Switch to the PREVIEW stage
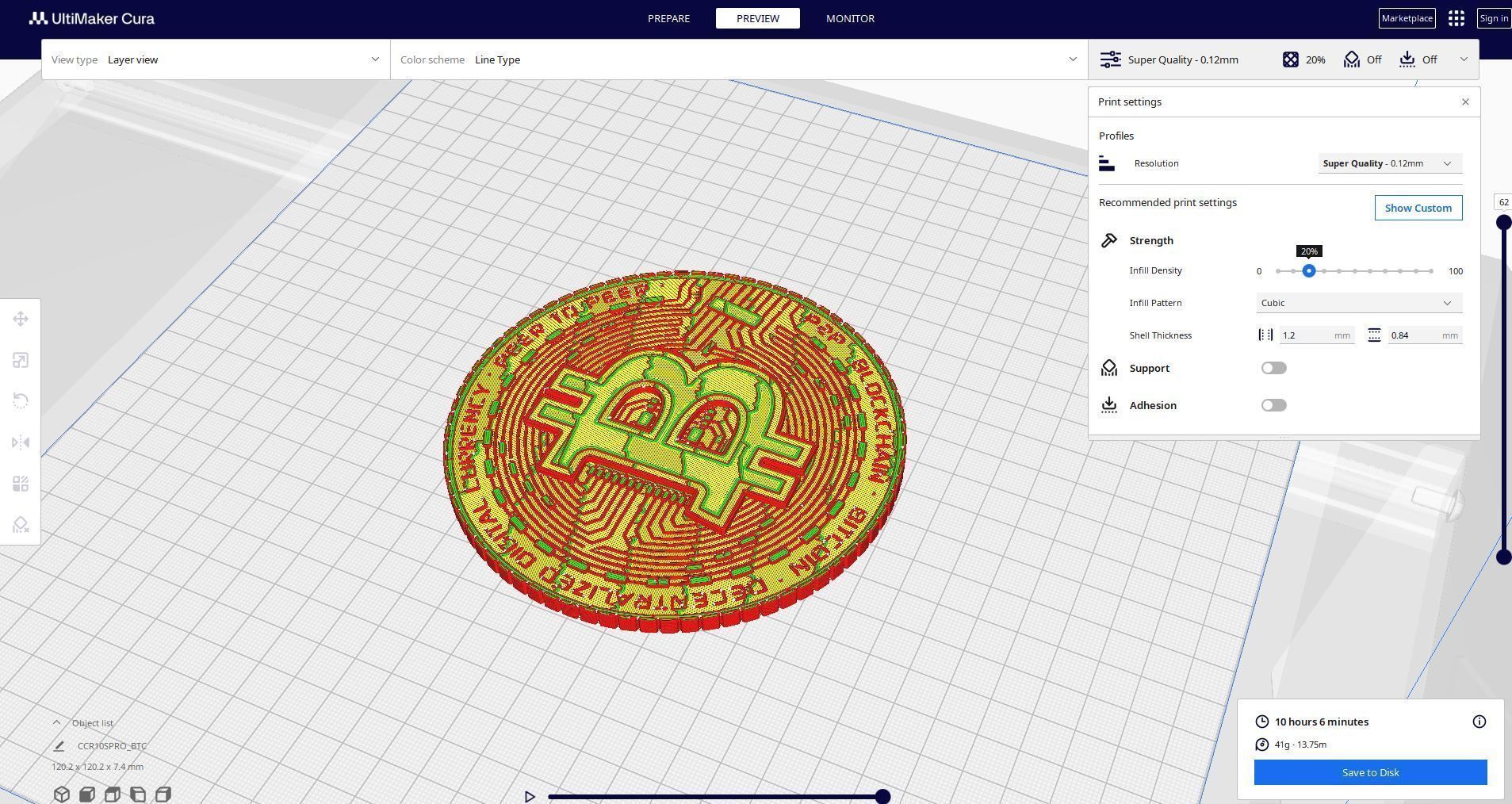Screen dimensions: 1512x804 click(x=757, y=18)
